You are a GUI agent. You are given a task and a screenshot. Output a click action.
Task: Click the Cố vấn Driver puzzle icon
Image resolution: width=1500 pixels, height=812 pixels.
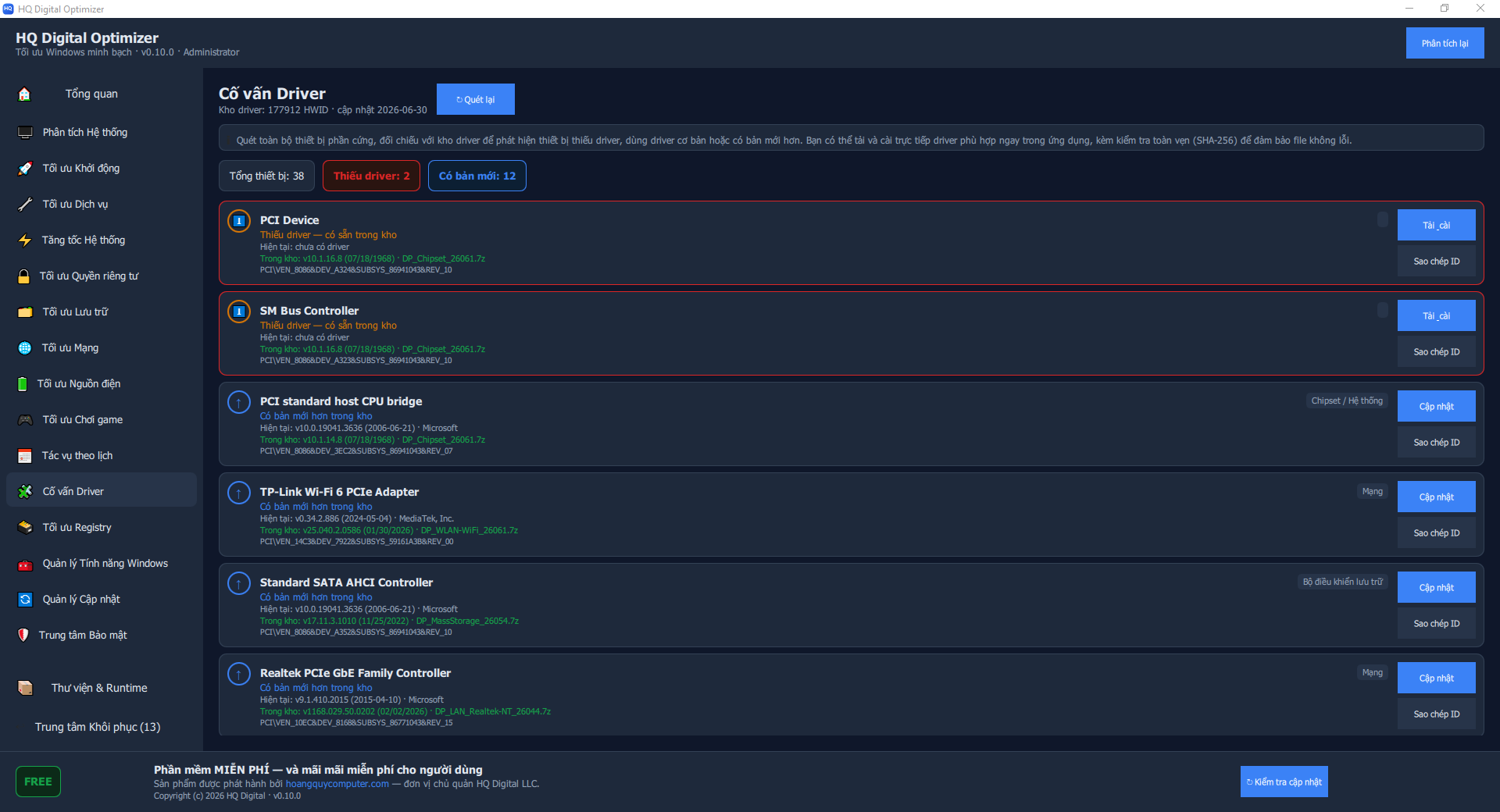coord(25,492)
